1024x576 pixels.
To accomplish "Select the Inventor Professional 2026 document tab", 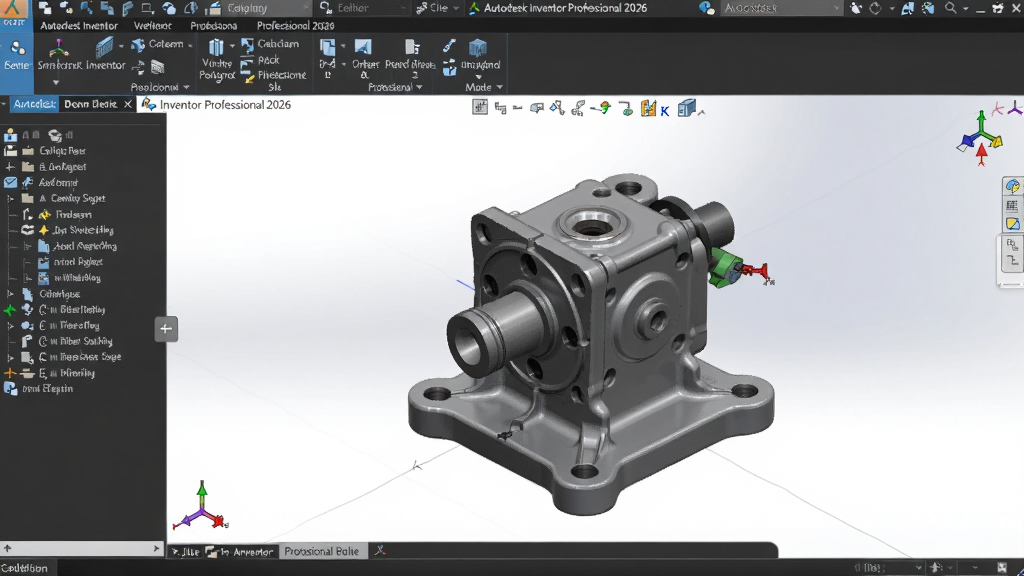I will click(217, 104).
